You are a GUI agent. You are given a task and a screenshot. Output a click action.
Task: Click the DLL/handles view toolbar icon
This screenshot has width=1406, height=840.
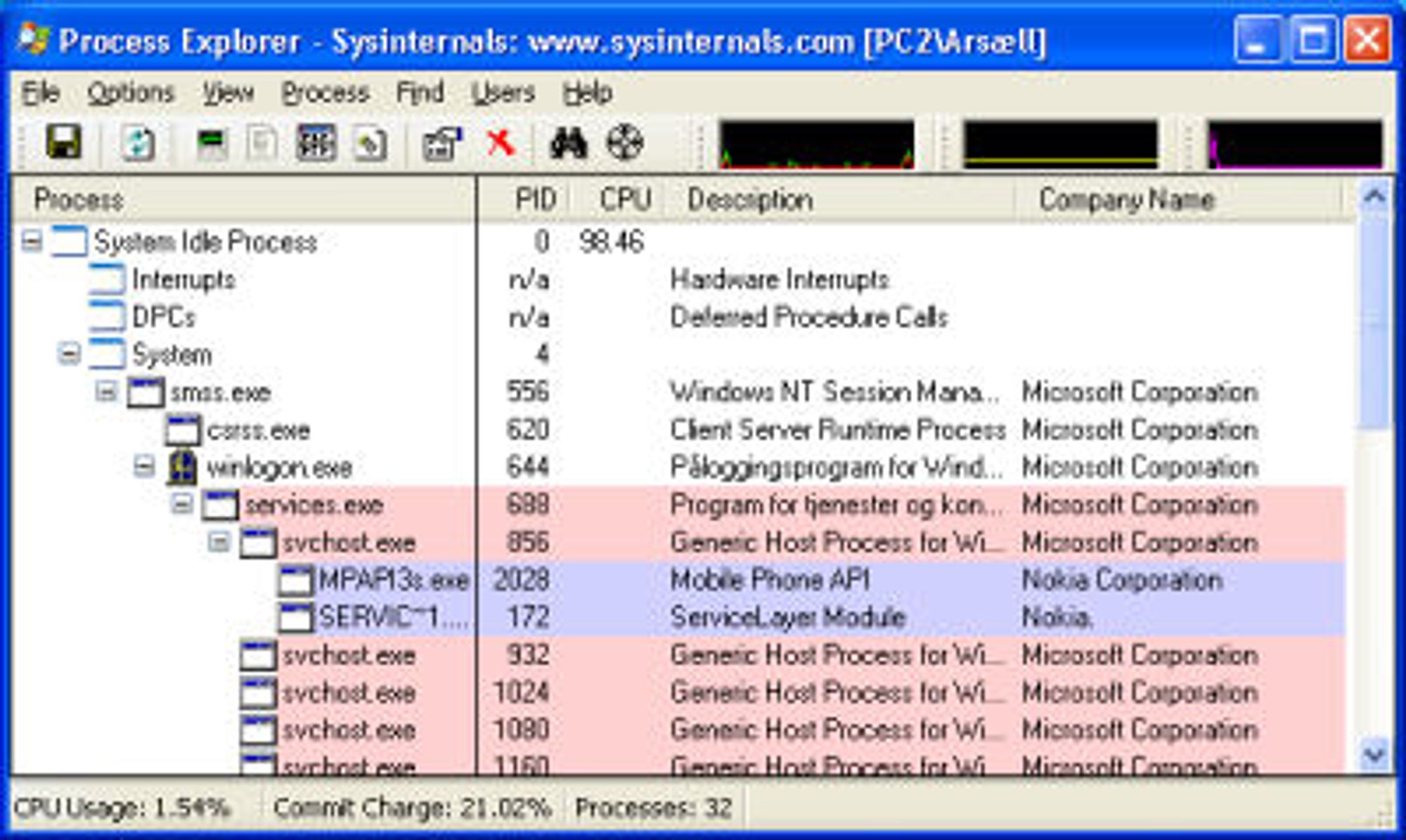[x=370, y=143]
